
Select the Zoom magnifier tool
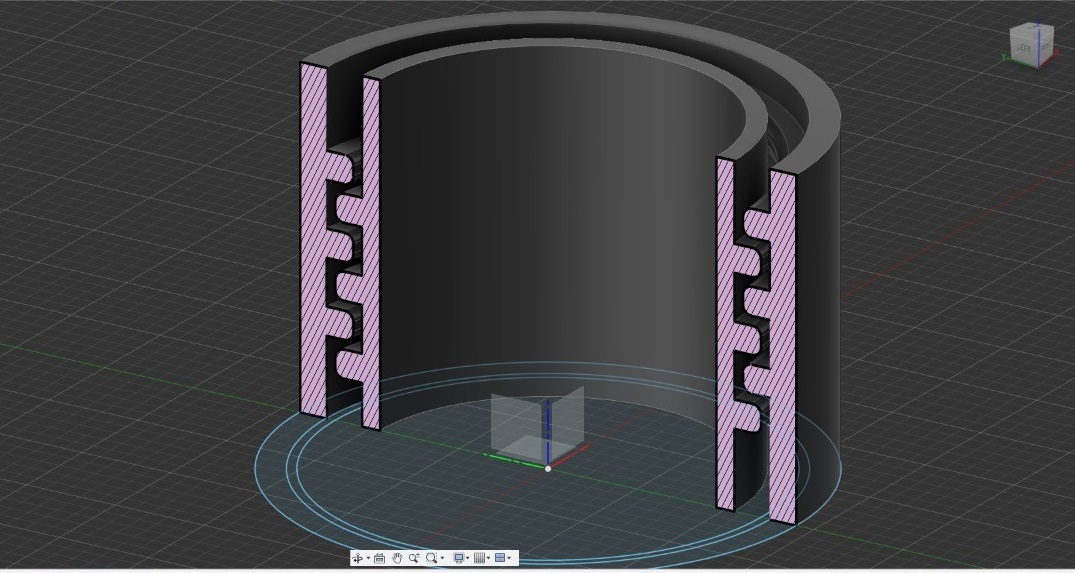click(414, 558)
